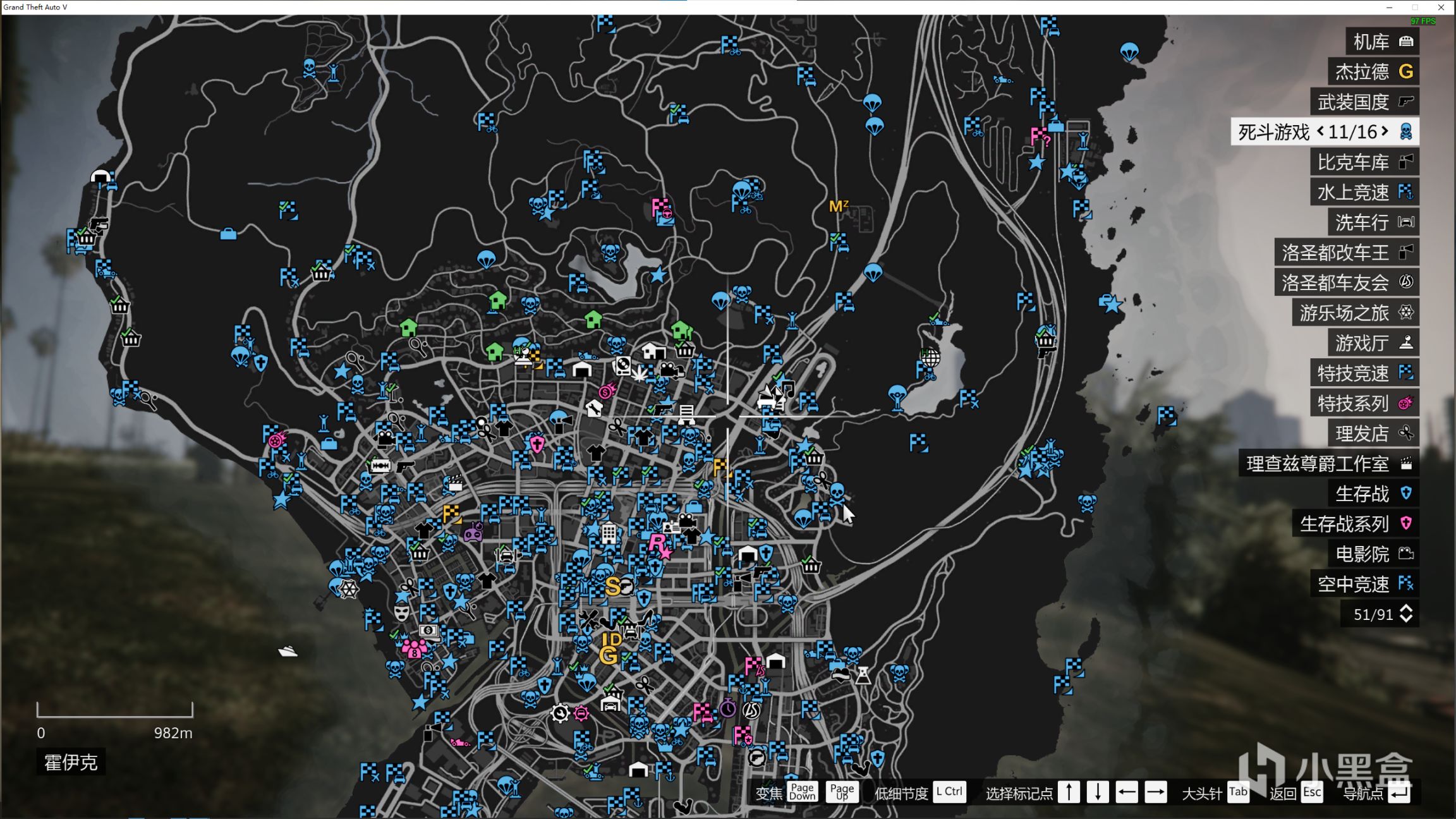Click the purple stopwatch time trial blip
The height and width of the screenshot is (819, 1456).
728,708
